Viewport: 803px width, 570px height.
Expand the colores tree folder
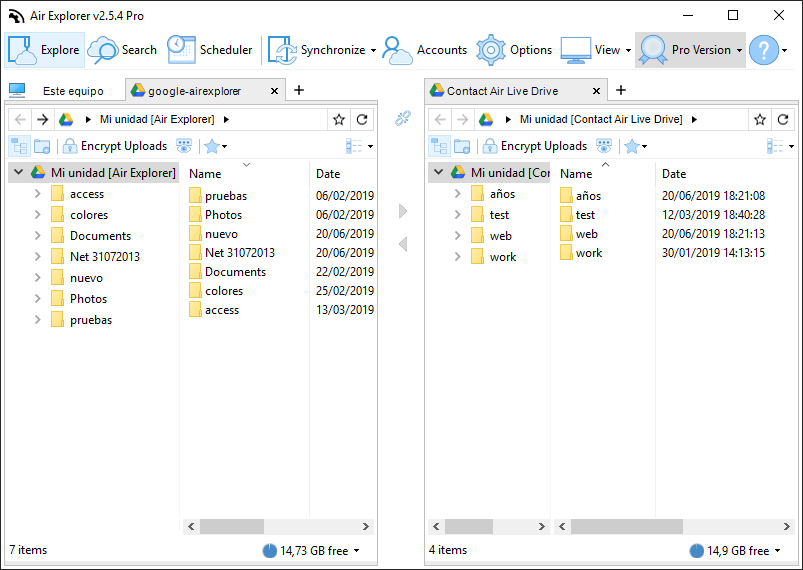coord(37,215)
